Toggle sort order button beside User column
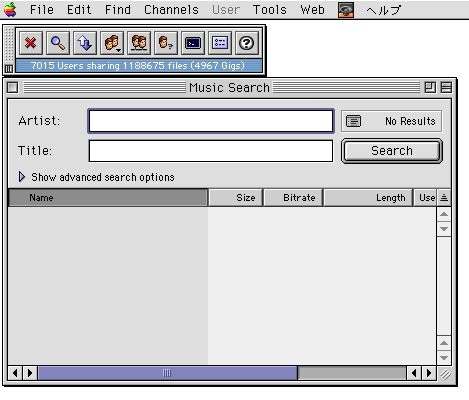Screen dimensions: 469x400 pyautogui.click(x=444, y=198)
